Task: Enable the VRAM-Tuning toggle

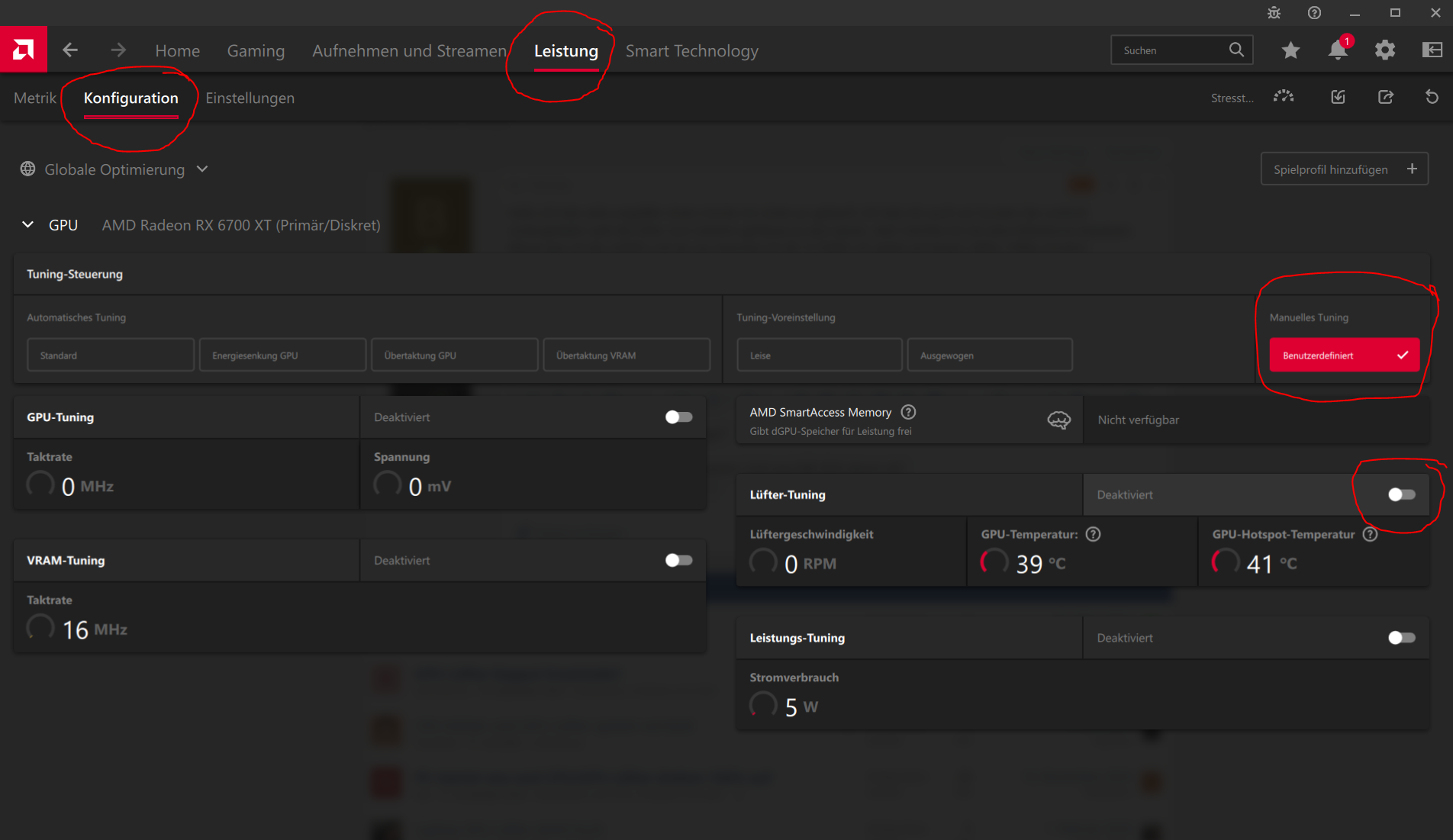Action: (x=678, y=560)
